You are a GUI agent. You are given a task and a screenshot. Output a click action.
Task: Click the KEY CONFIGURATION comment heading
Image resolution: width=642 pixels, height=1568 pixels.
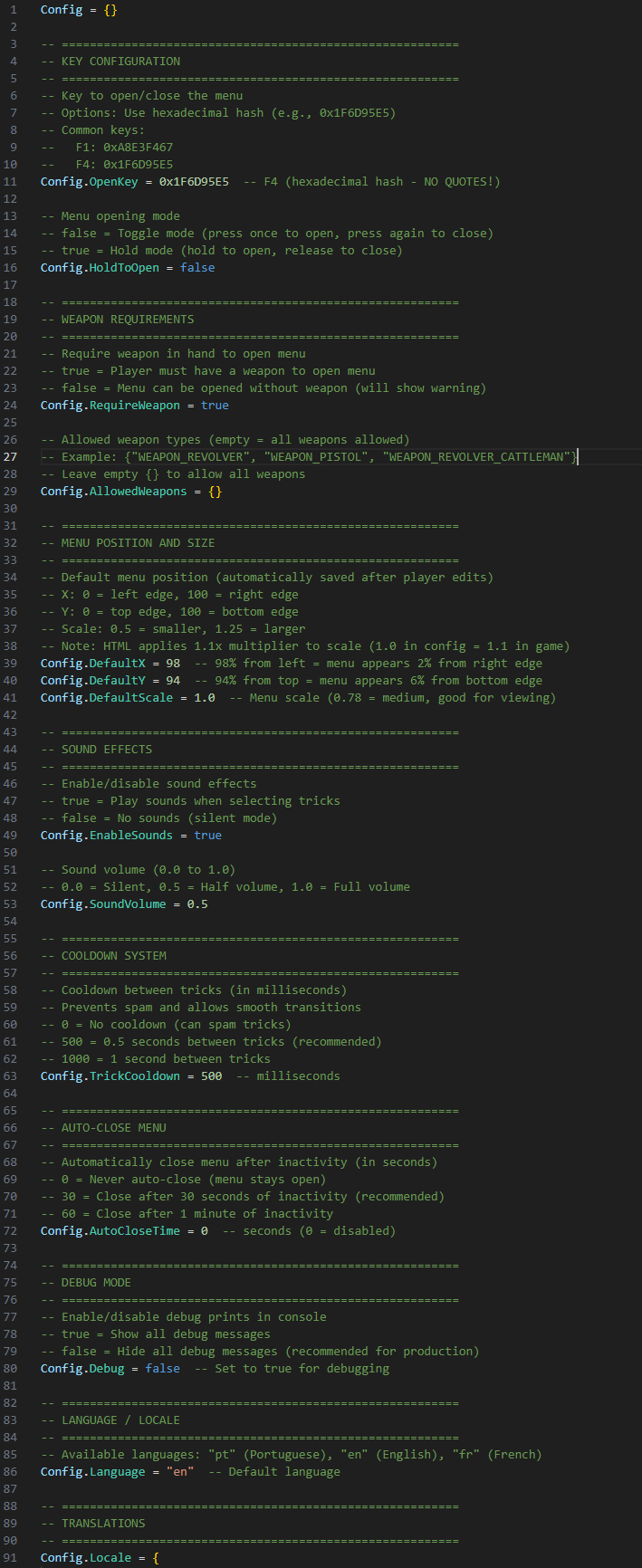coord(120,61)
